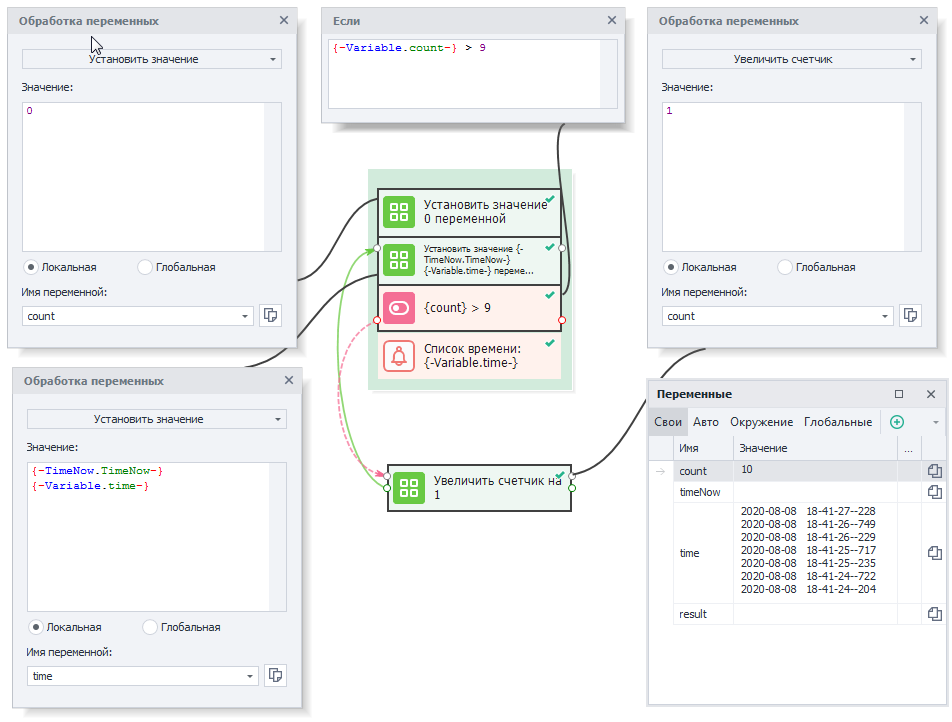Click copy icon in the result variable row
Image resolution: width=952 pixels, height=722 pixels.
click(x=934, y=614)
